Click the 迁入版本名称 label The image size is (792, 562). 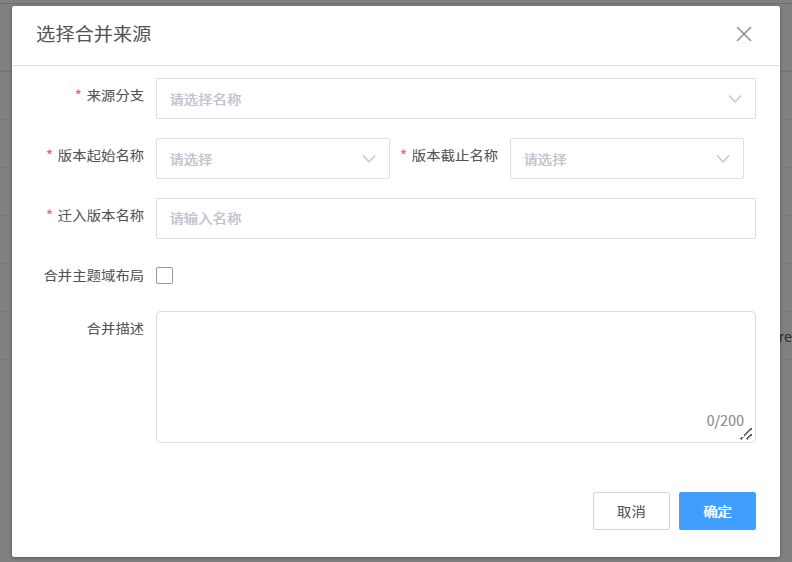(101, 216)
